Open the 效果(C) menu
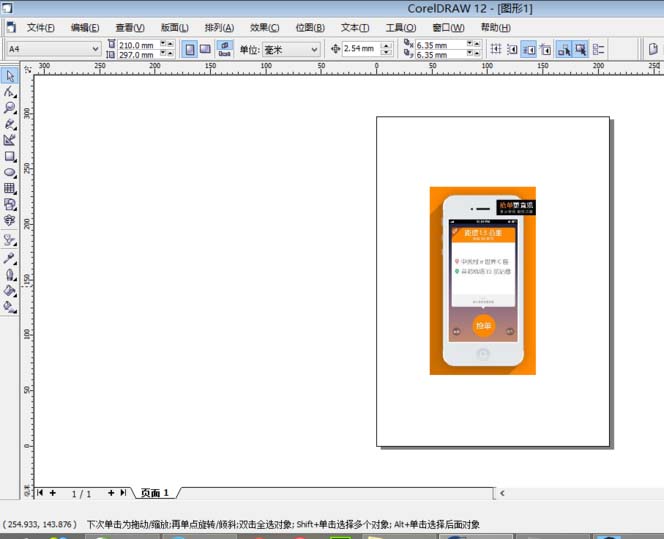This screenshot has height=539, width=664. [264, 28]
